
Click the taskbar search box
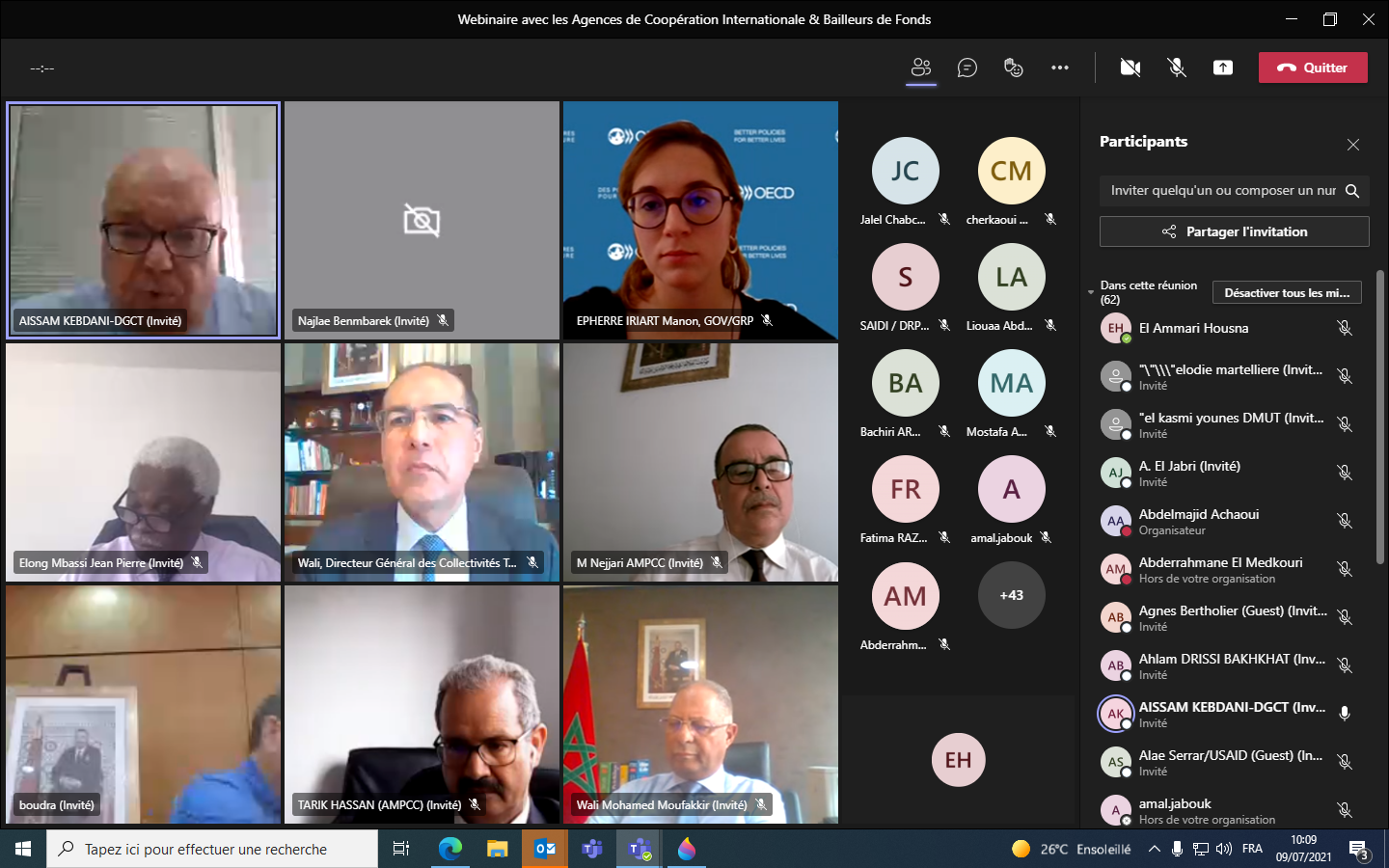pos(212,849)
